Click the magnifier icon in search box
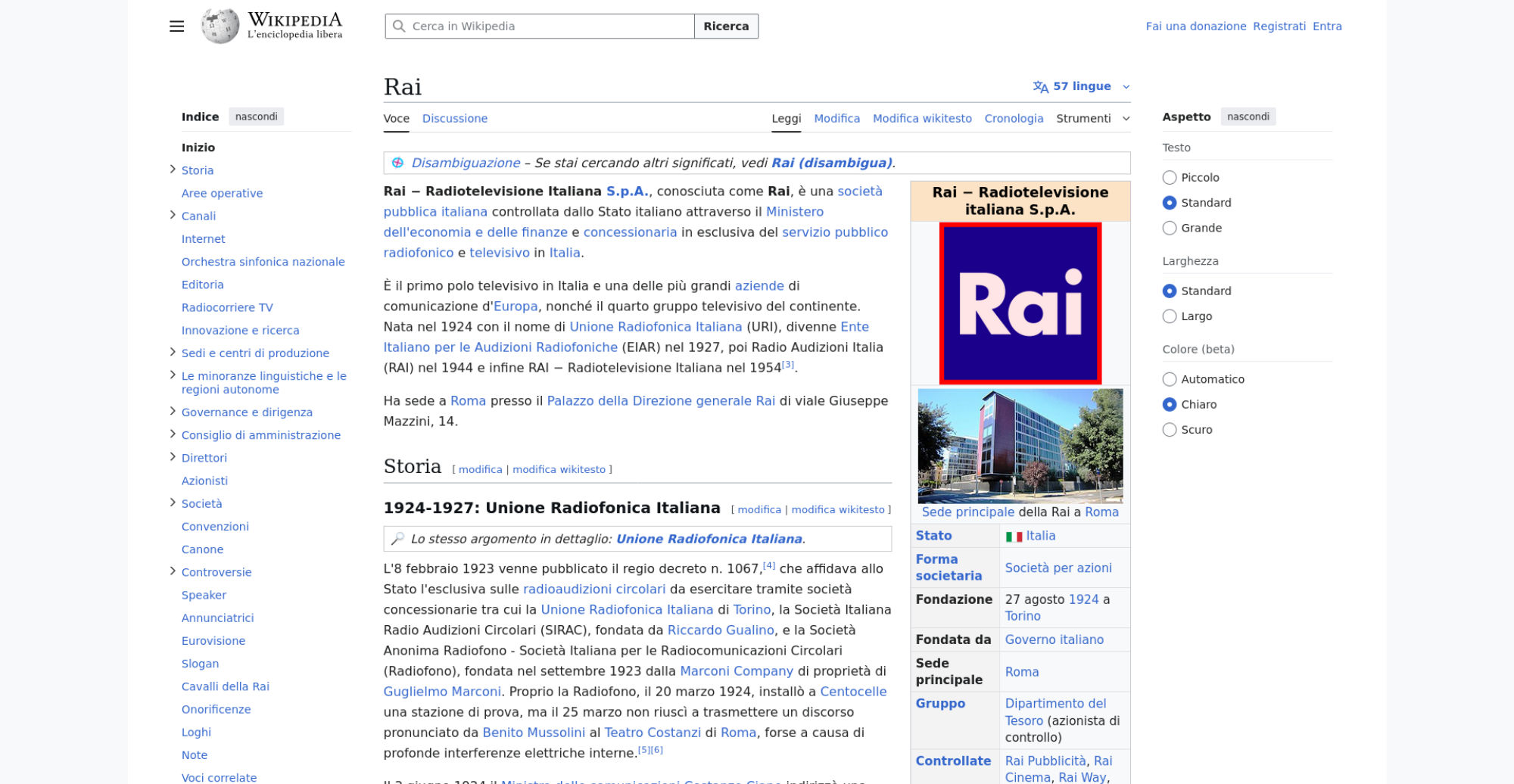The image size is (1514, 784). (x=399, y=26)
